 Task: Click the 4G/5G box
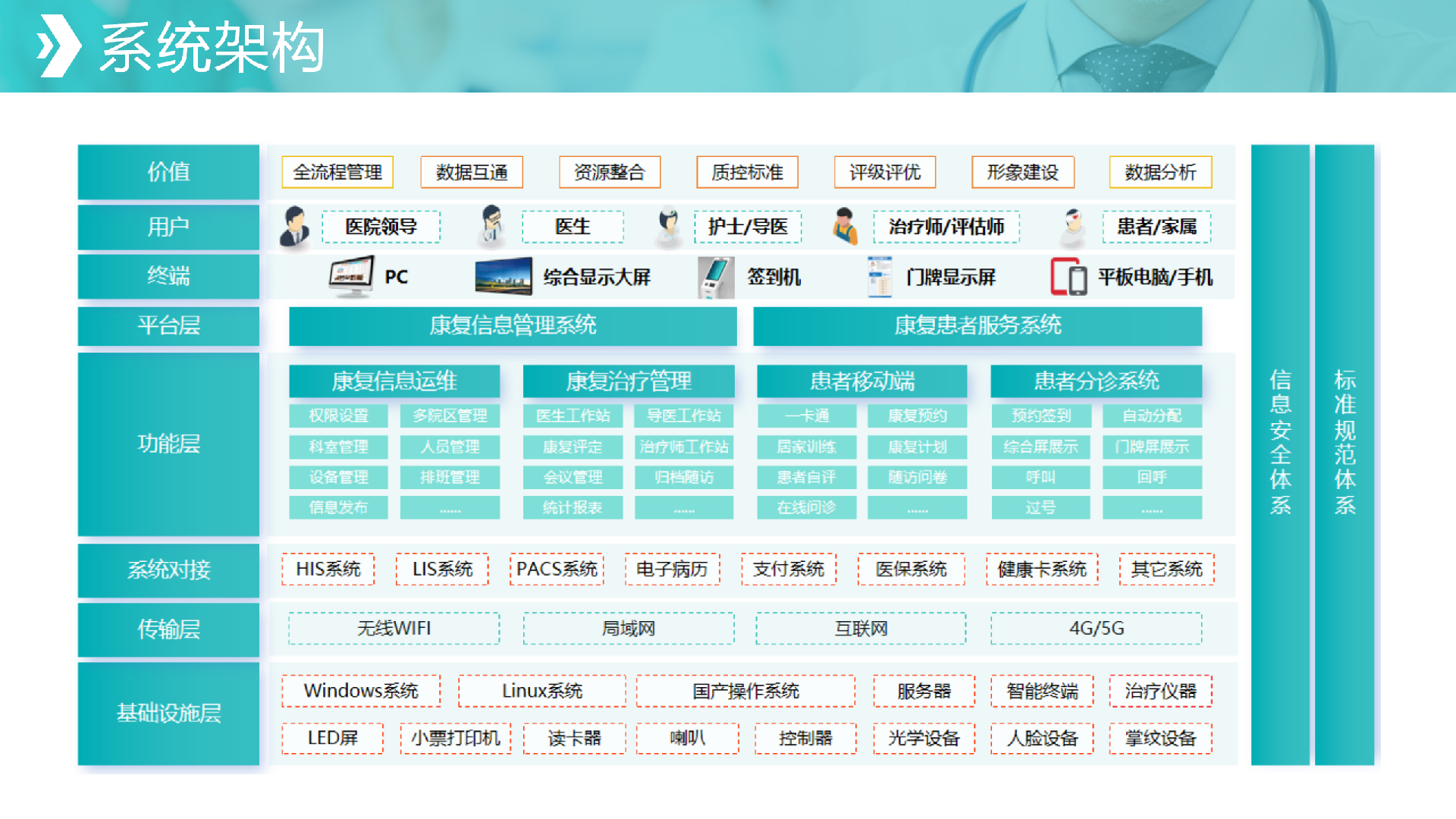(1097, 629)
